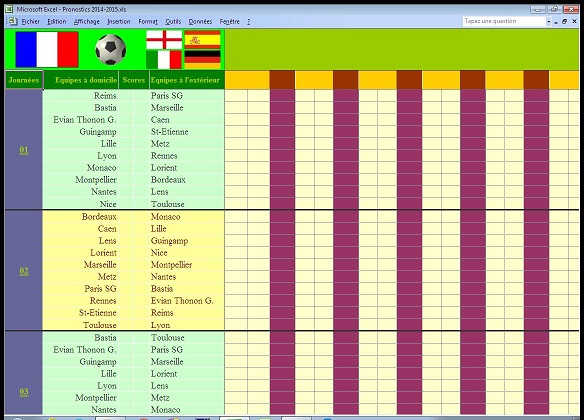
Task: Follow the journée 01 hyperlink
Action: [24, 150]
